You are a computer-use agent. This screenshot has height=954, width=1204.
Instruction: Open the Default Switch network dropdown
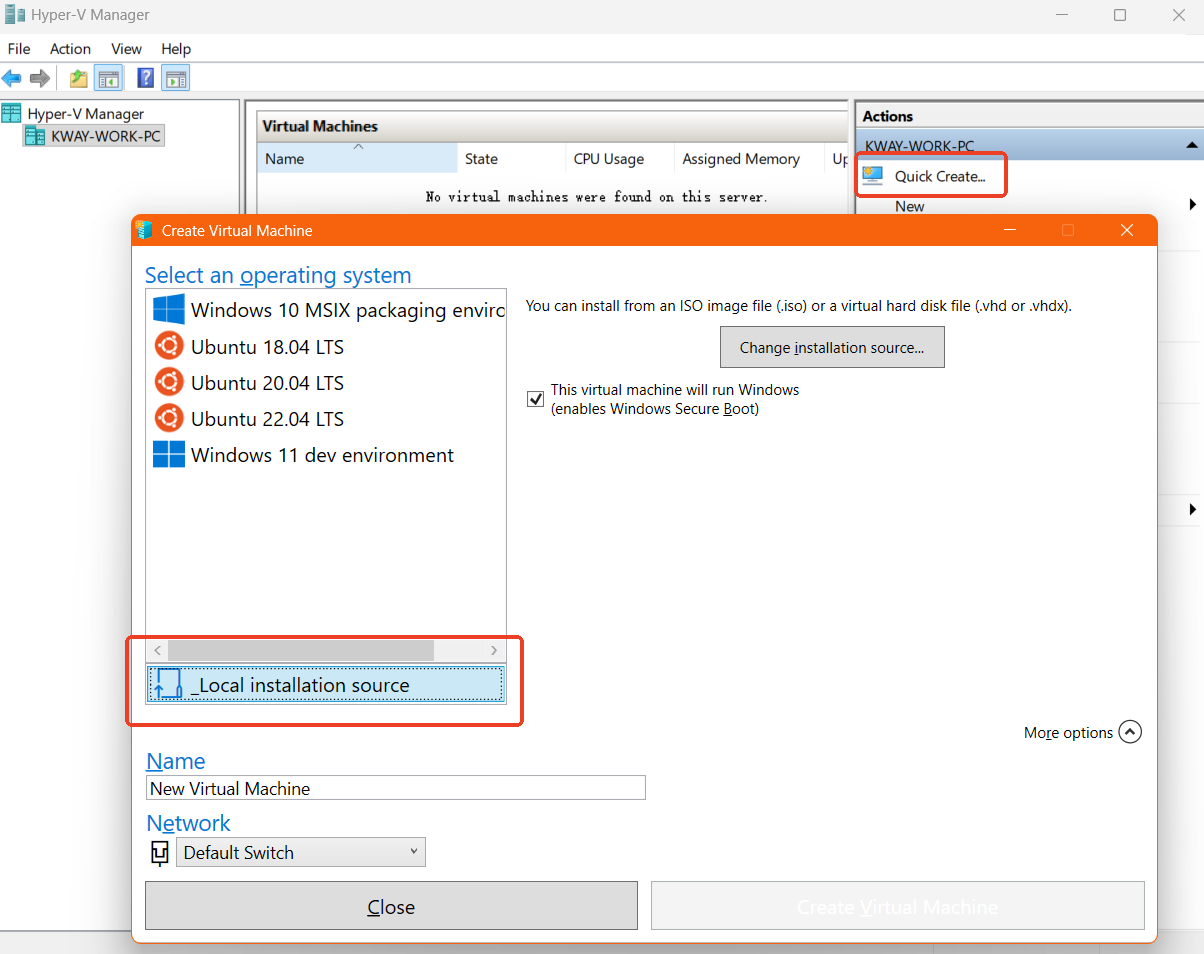click(x=300, y=853)
